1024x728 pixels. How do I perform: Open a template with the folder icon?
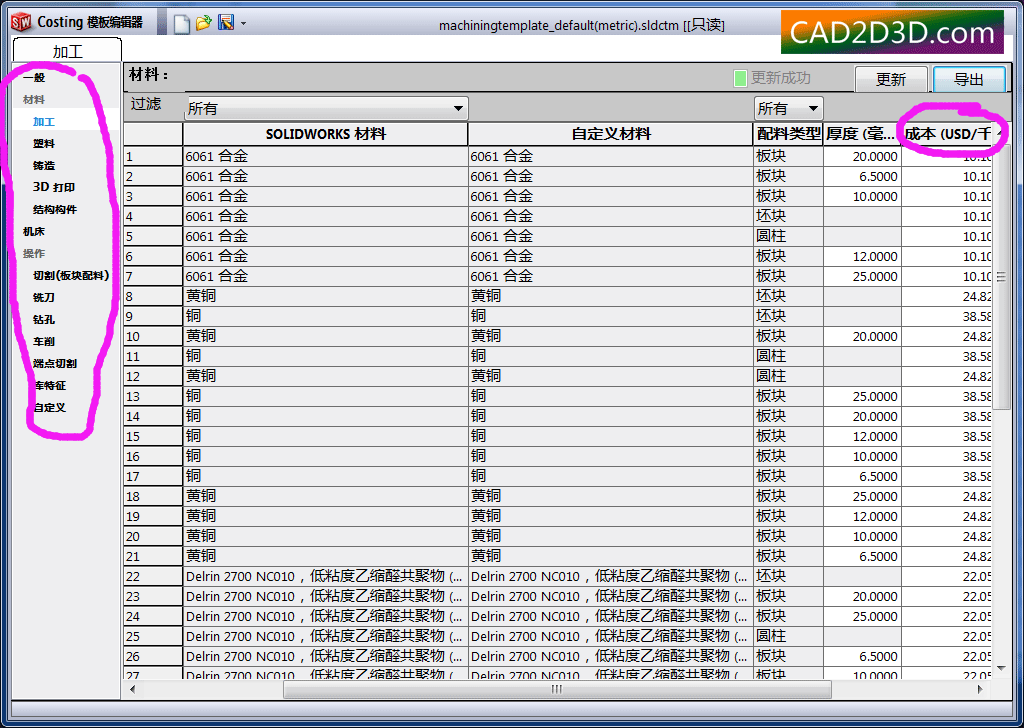204,24
